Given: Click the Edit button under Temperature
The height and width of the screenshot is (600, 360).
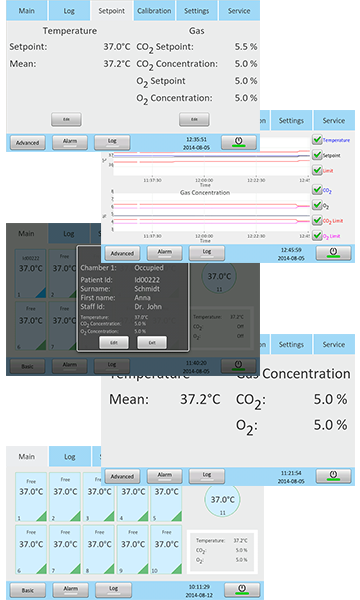Looking at the screenshot, I should pyautogui.click(x=66, y=119).
